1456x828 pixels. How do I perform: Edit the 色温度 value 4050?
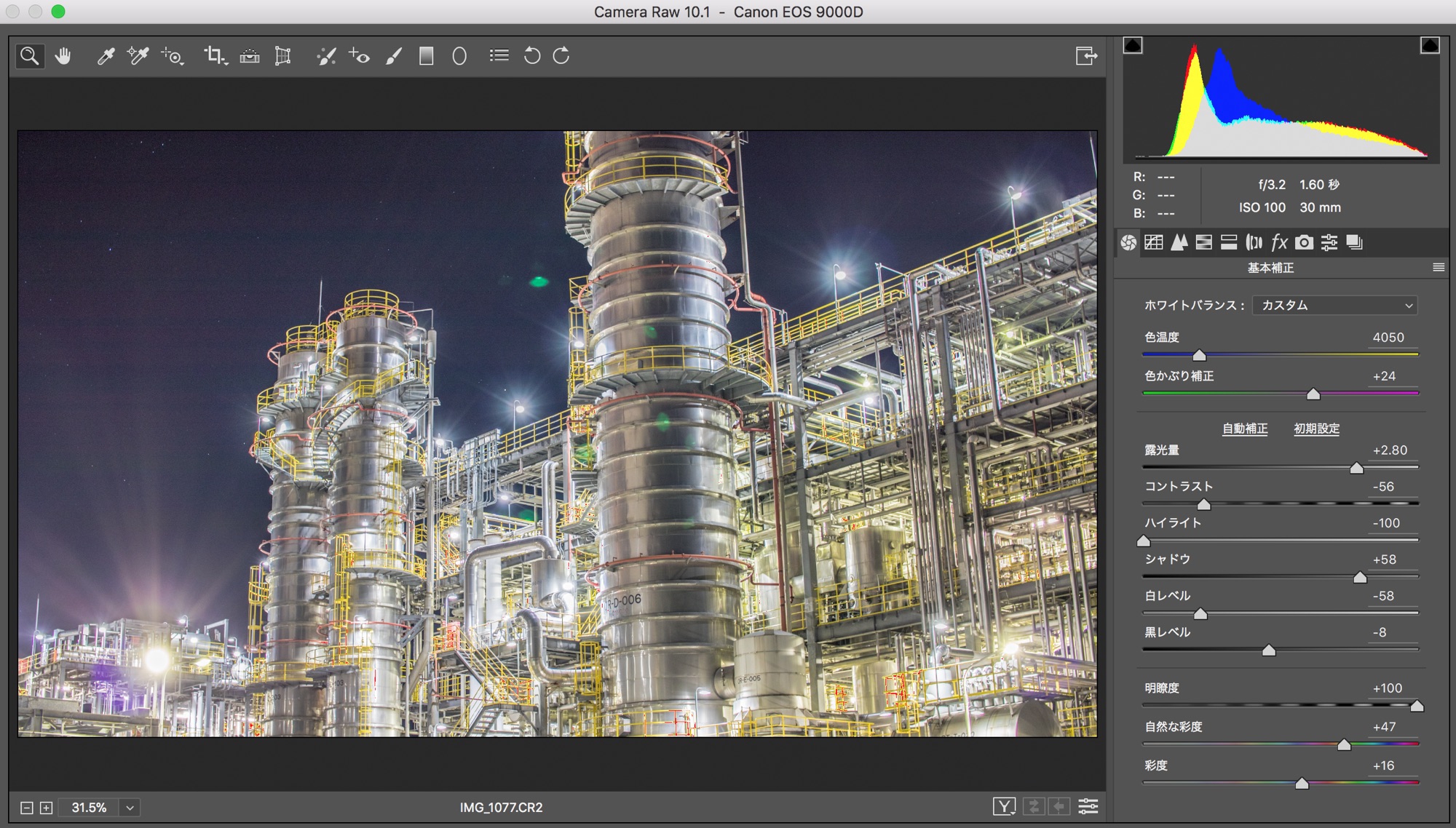tap(1392, 338)
